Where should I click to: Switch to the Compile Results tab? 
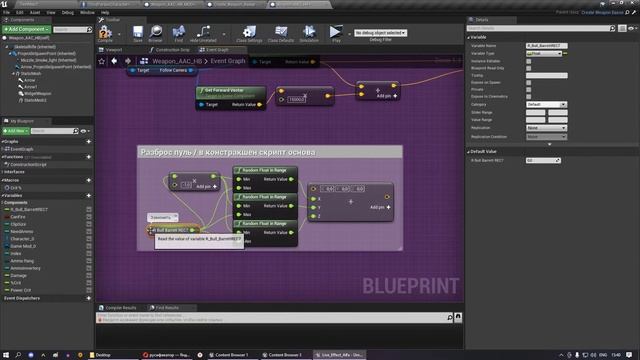coord(118,308)
